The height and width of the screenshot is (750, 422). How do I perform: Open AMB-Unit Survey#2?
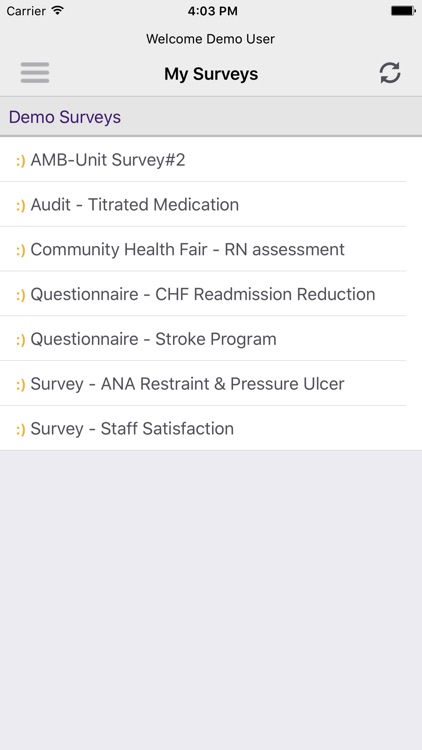tap(211, 159)
